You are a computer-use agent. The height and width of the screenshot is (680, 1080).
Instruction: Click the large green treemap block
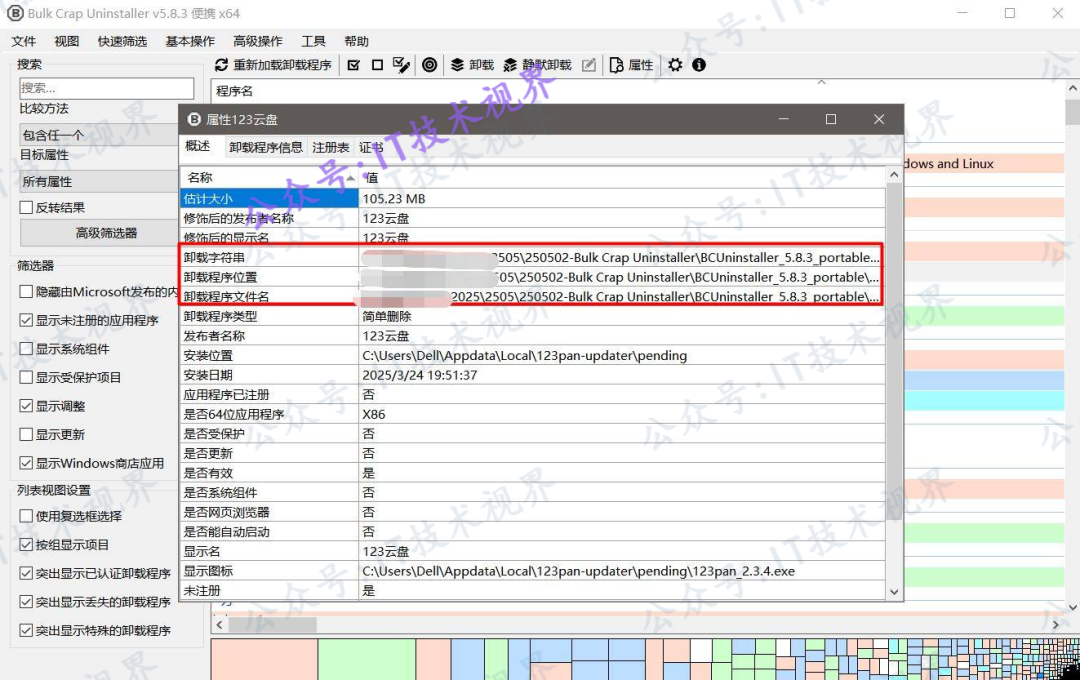(366, 659)
